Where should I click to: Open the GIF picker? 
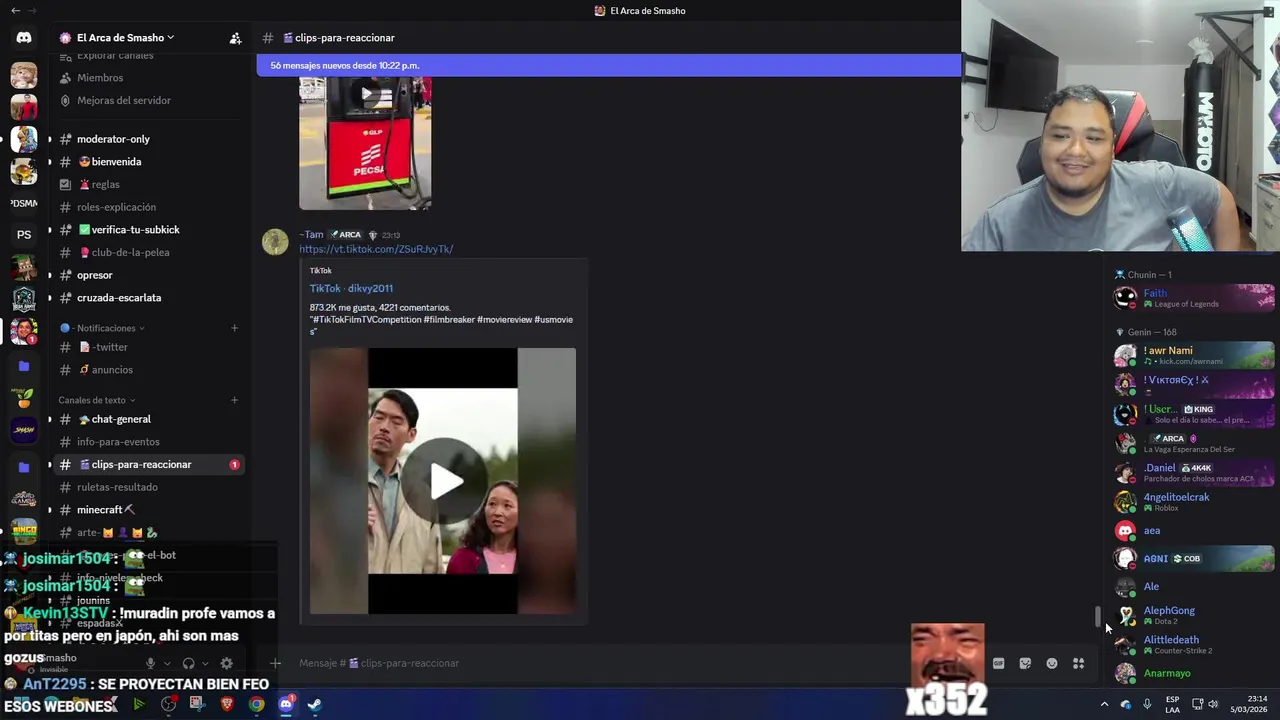click(x=998, y=663)
